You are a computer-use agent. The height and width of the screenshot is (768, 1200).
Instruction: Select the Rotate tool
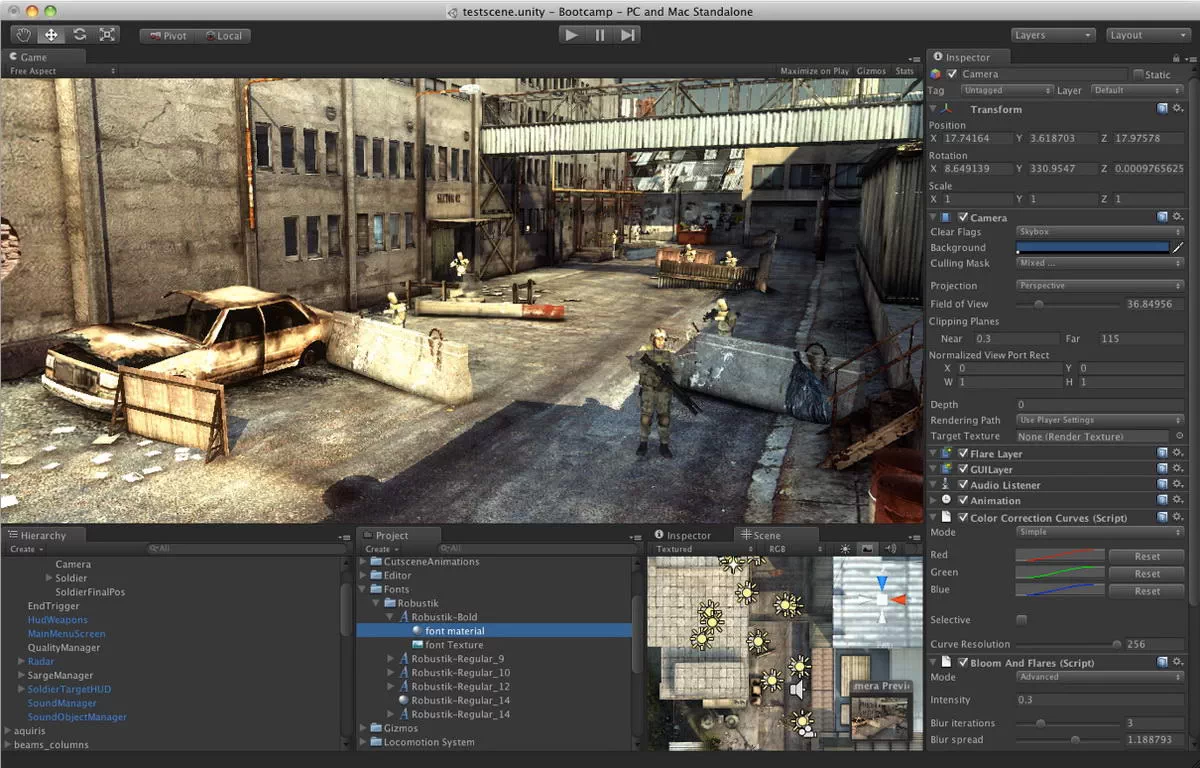(x=79, y=35)
